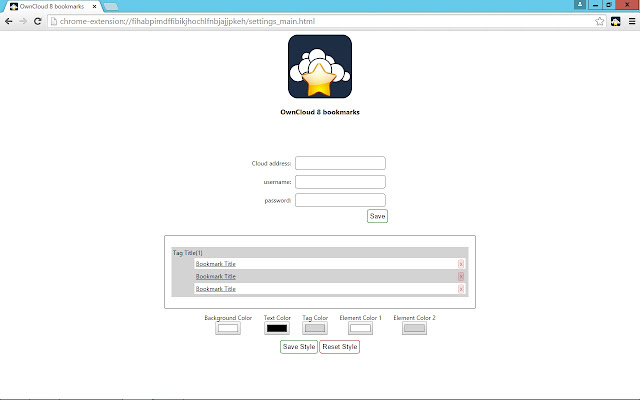The image size is (640, 400).
Task: Open the Element Color 1 picker
Action: coord(360,328)
